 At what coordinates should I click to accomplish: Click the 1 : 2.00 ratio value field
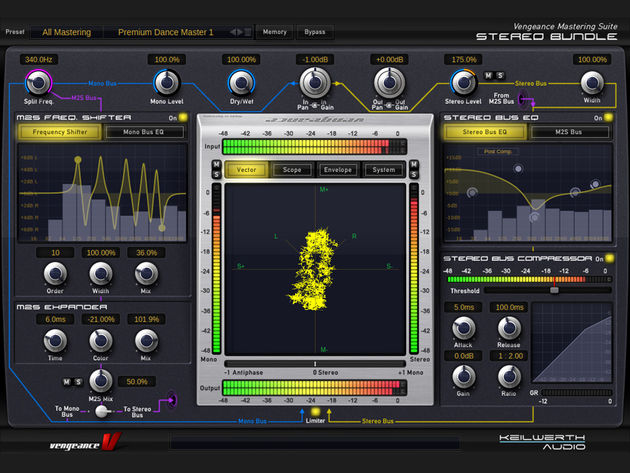click(x=510, y=356)
